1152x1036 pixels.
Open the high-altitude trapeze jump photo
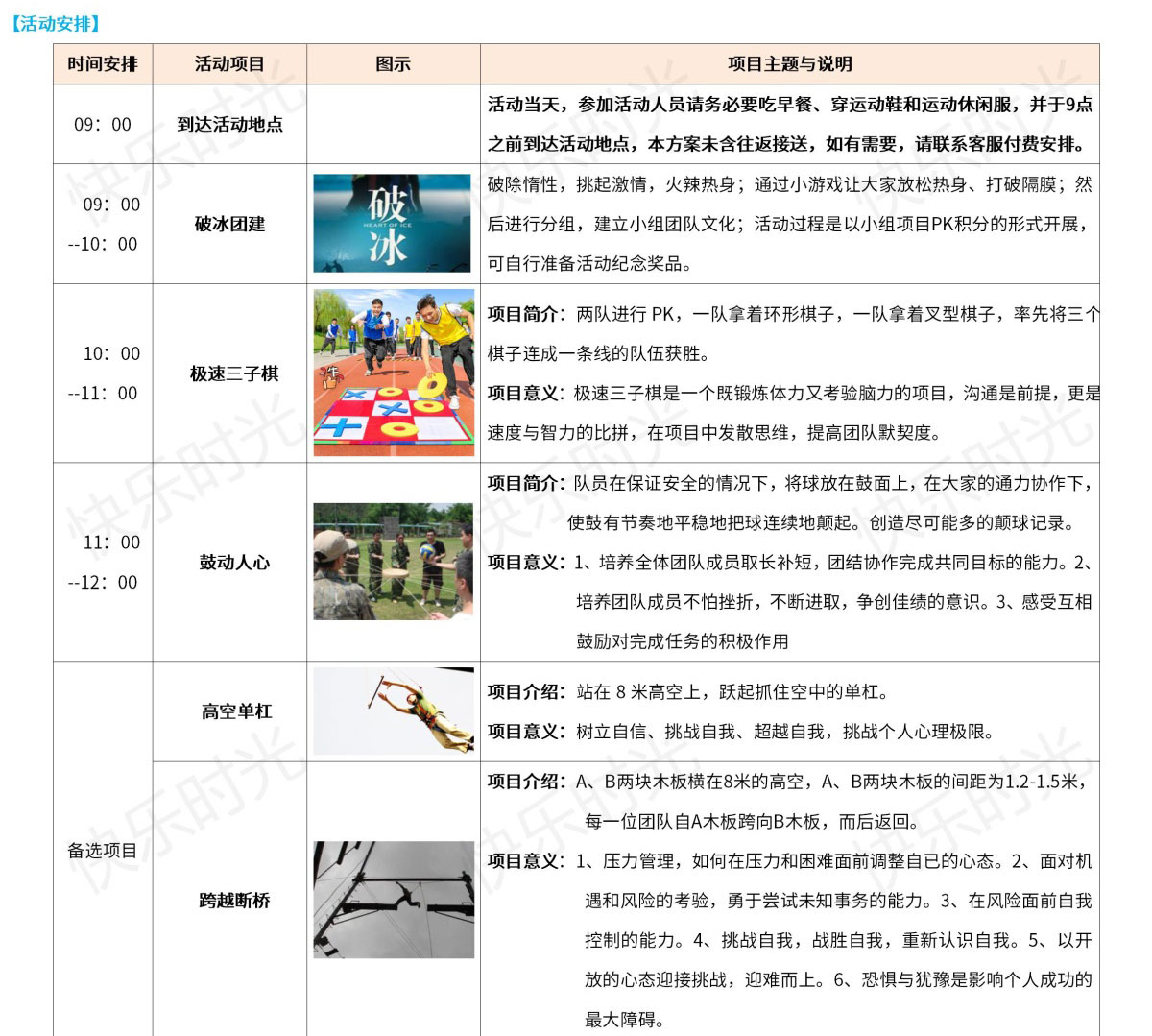pyautogui.click(x=394, y=711)
